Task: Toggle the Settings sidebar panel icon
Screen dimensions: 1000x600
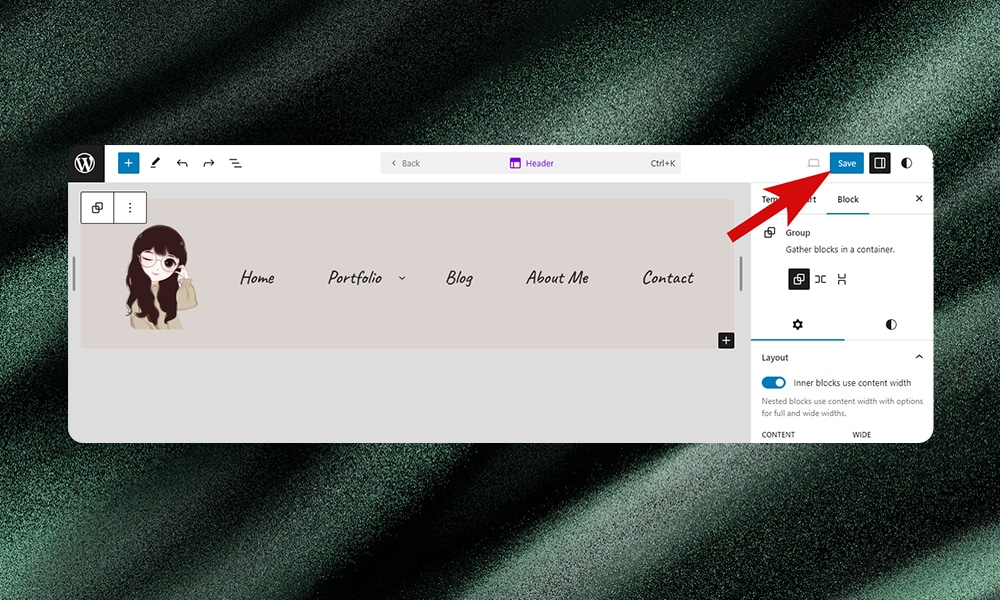Action: click(x=879, y=162)
